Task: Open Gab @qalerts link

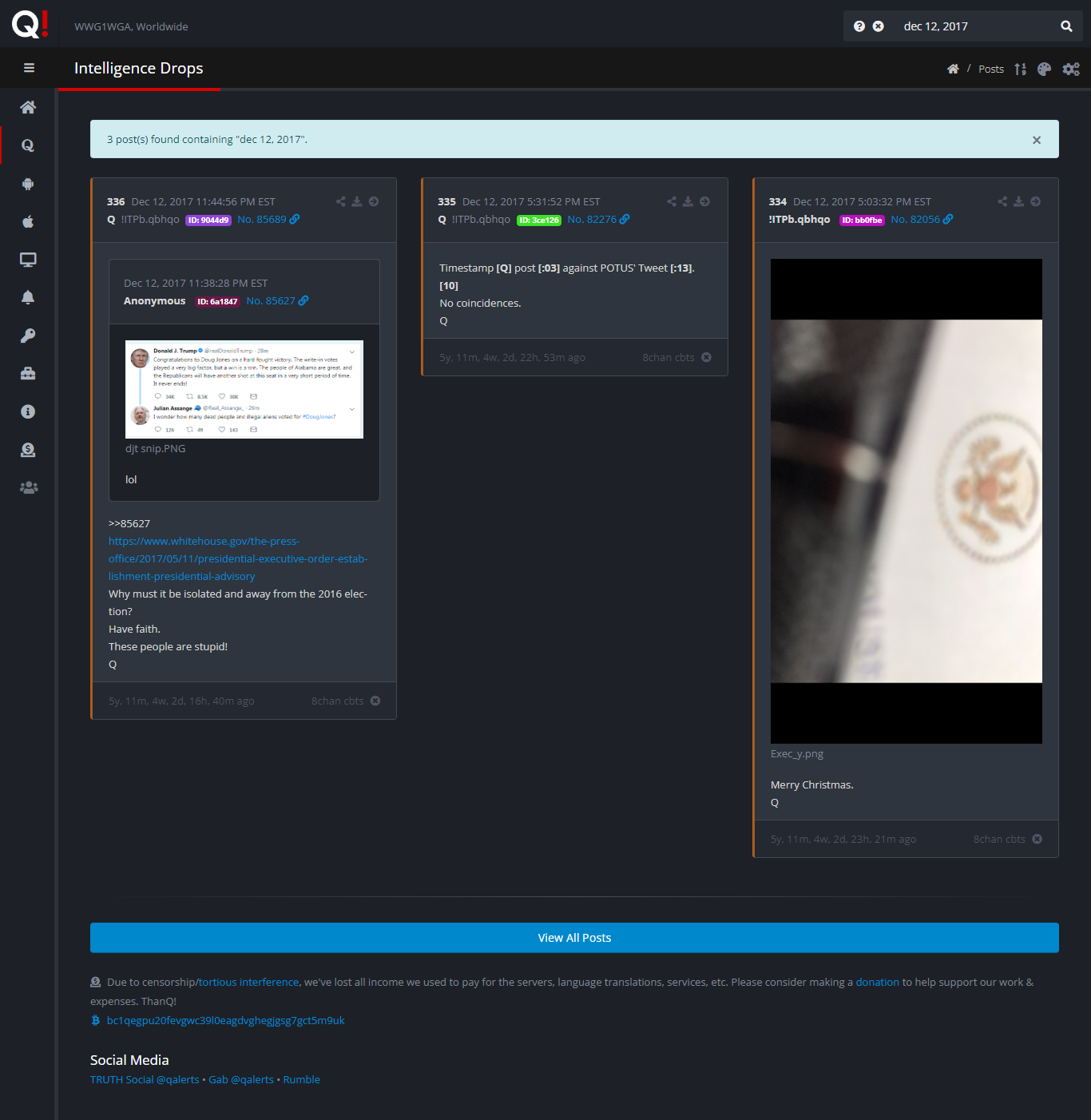Action: pos(241,1079)
